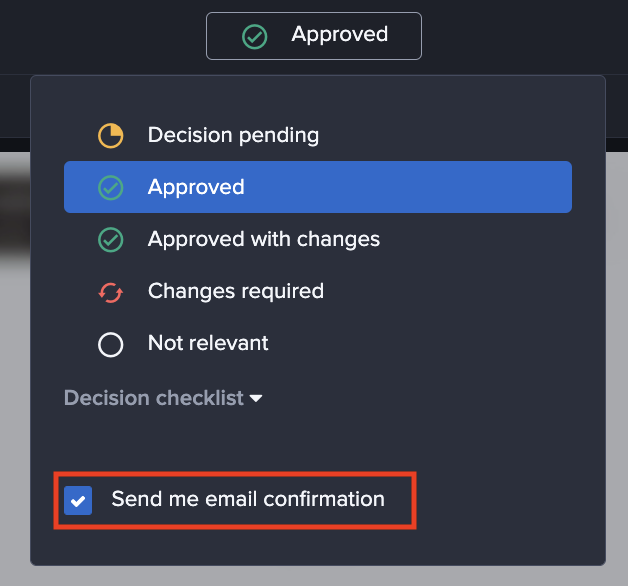Click the Send me email confirmation label
Viewport: 628px width, 586px height.
(248, 499)
